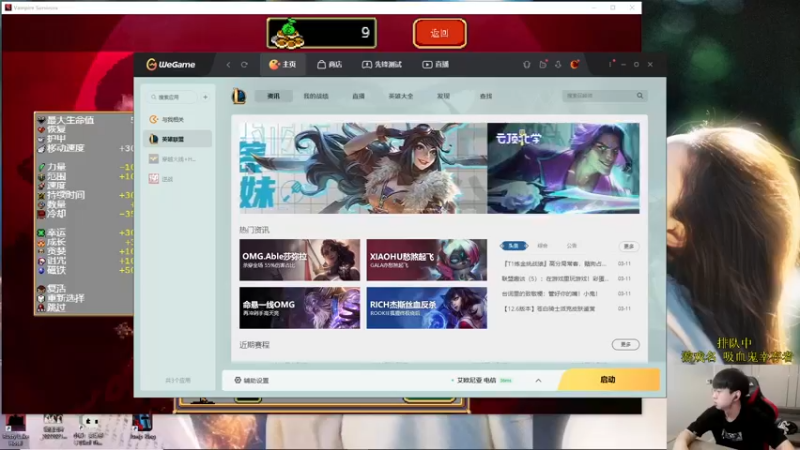
Task: Click the 移动速度 wing stat icon
Action: click(41, 148)
